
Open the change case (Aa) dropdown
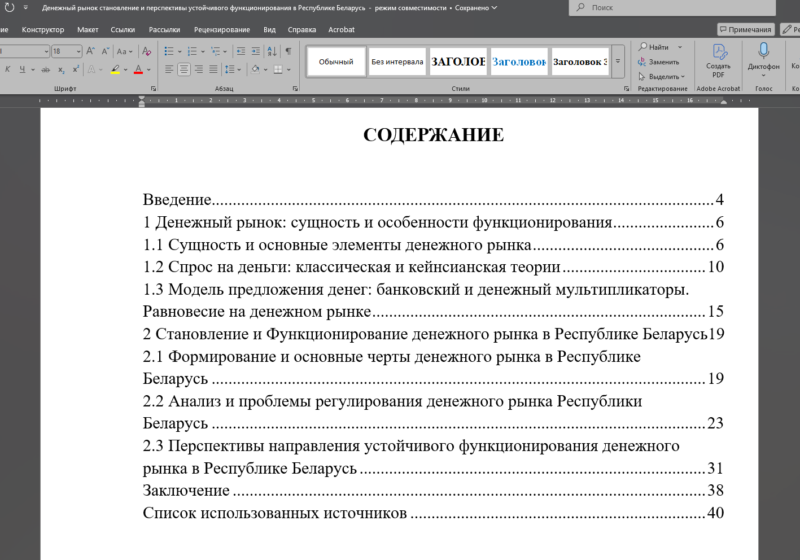(x=124, y=51)
